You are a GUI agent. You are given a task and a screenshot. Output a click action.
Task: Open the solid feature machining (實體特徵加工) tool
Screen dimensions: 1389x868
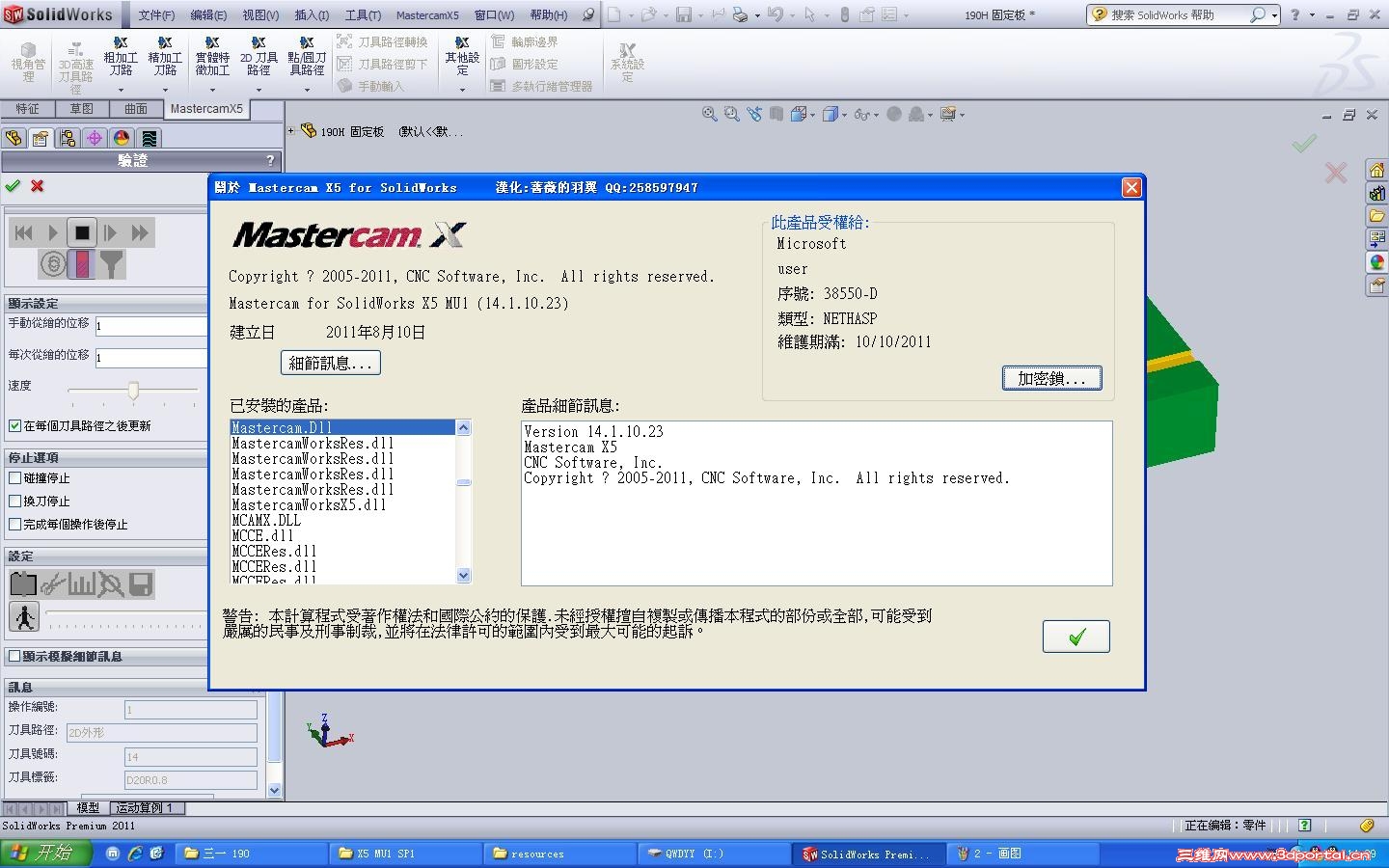coord(212,57)
